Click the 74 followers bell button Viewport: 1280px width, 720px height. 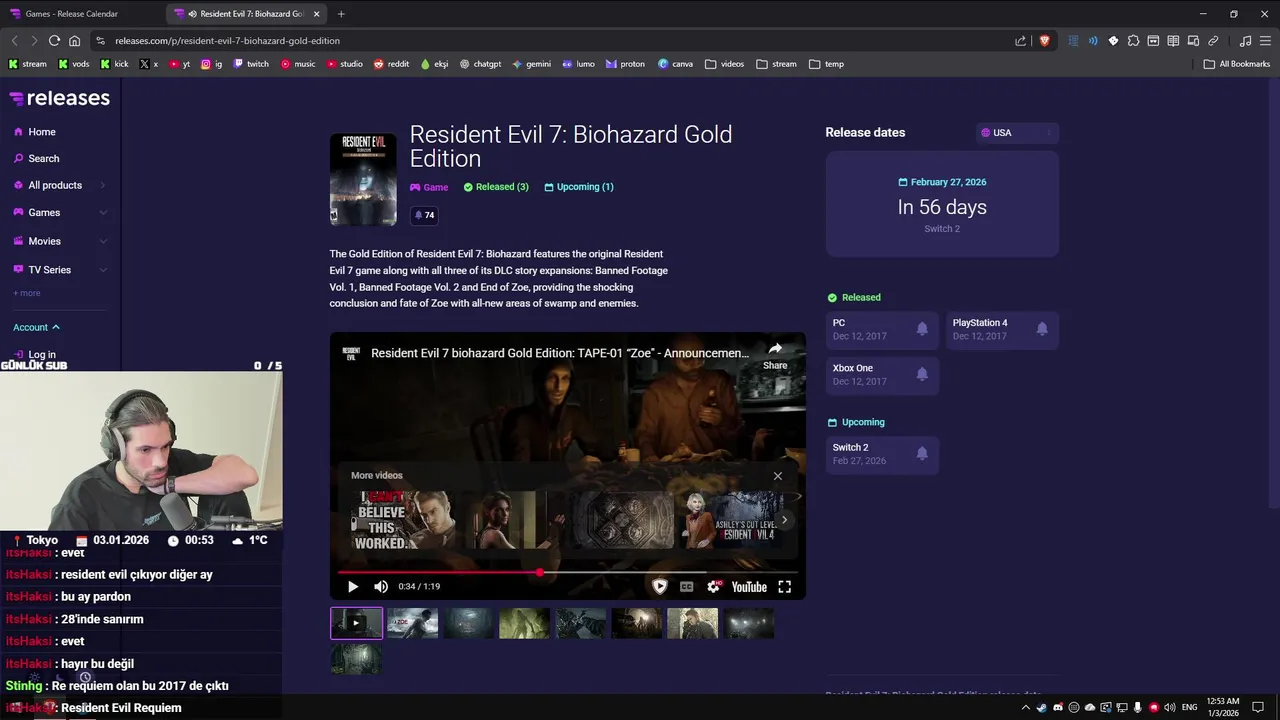[x=424, y=215]
